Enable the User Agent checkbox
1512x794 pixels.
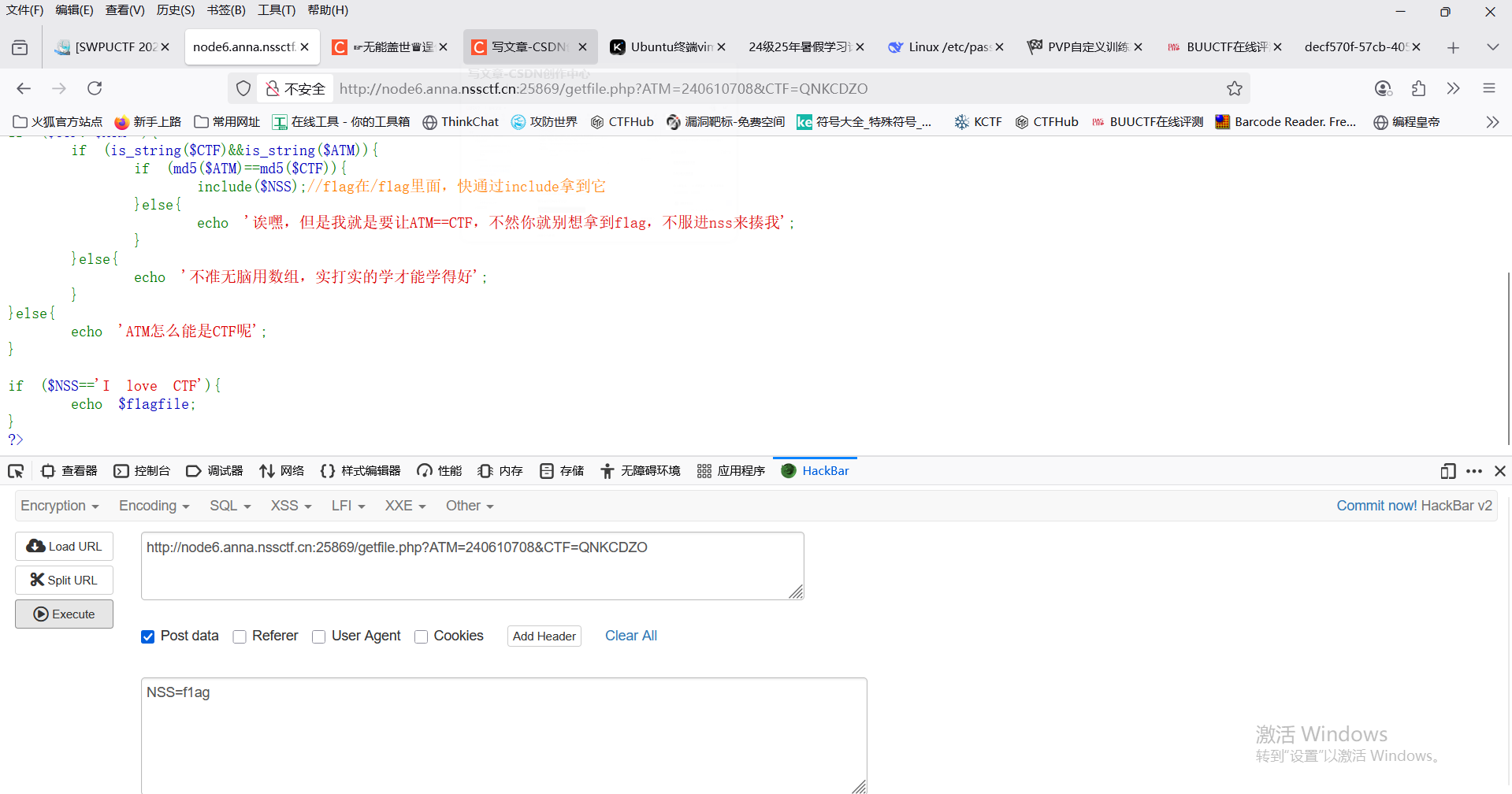[318, 636]
